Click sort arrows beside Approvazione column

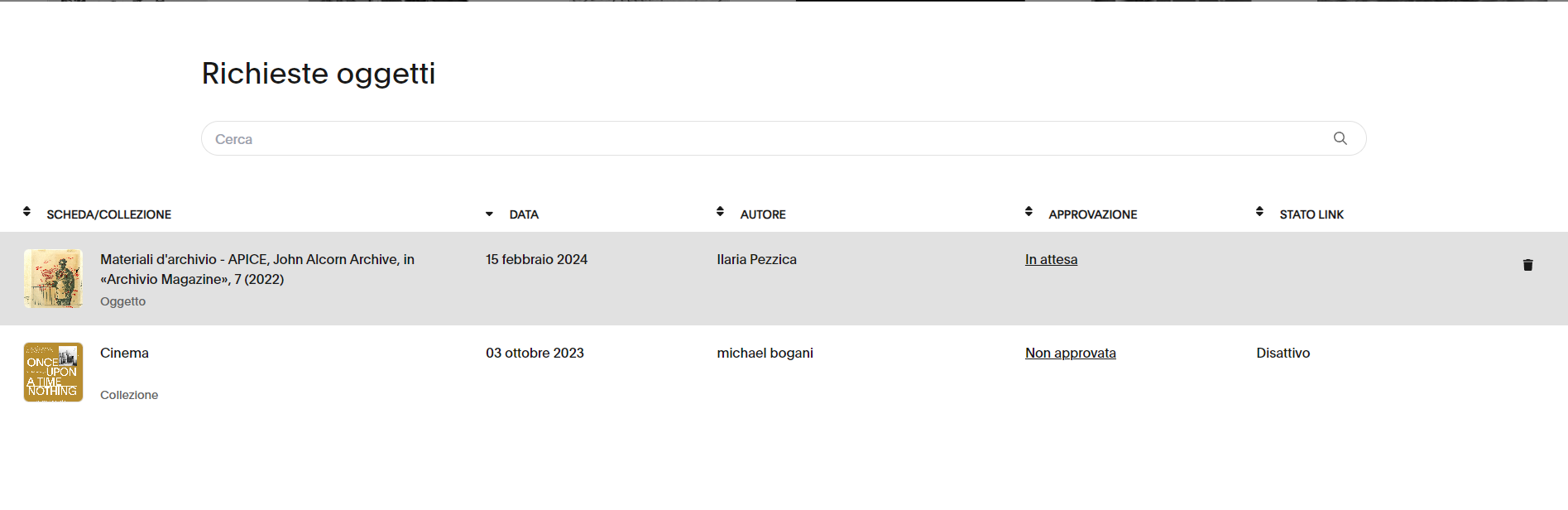click(x=1029, y=212)
